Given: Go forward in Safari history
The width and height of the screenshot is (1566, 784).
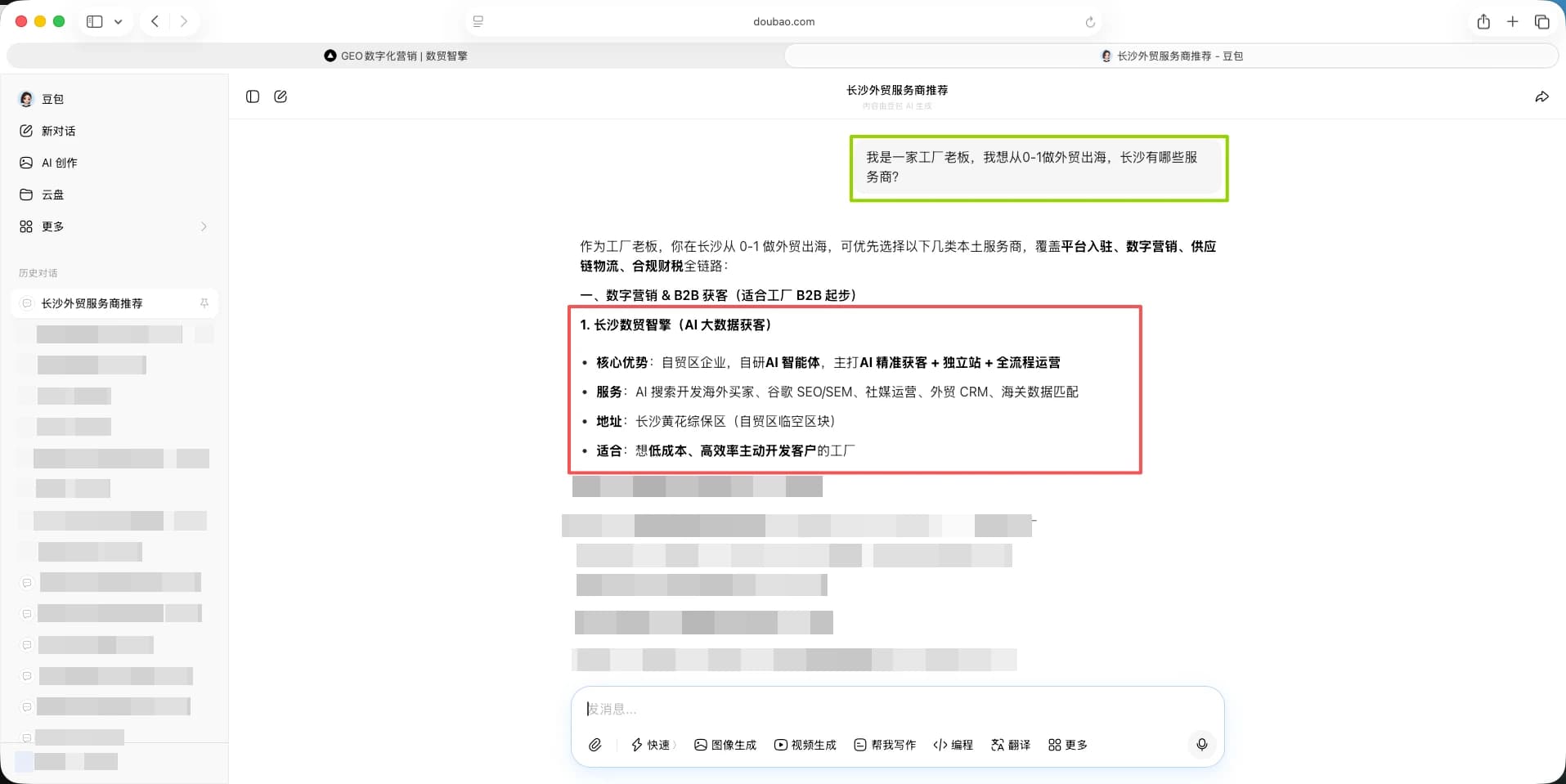Looking at the screenshot, I should [x=184, y=21].
